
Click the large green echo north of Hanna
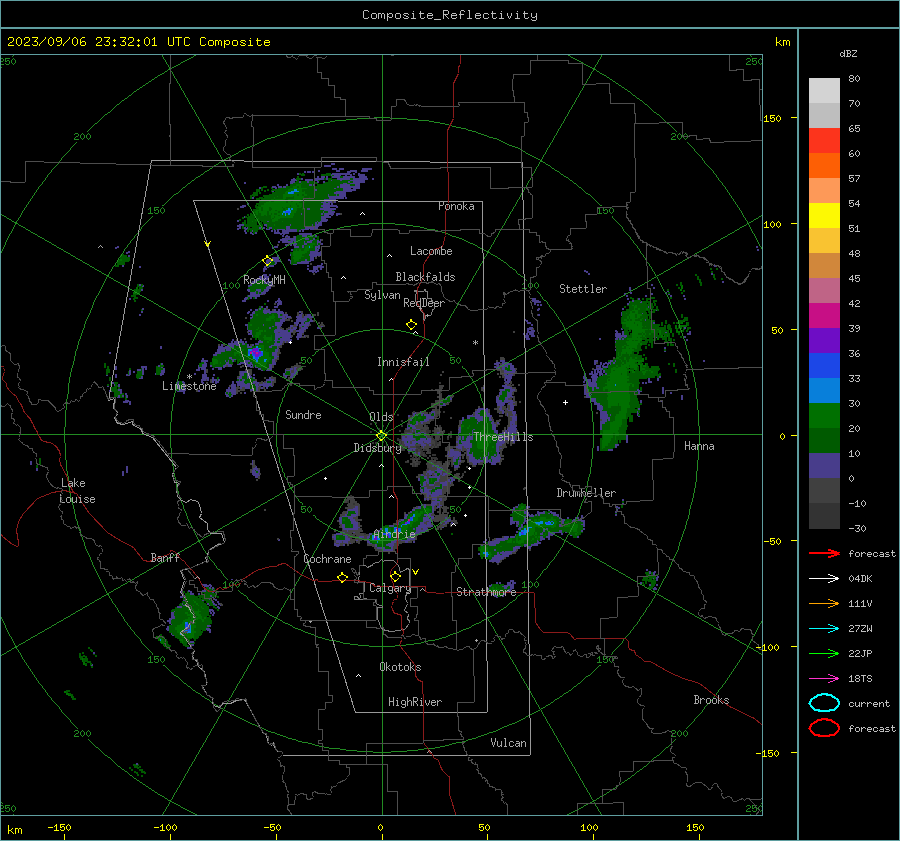[626, 373]
